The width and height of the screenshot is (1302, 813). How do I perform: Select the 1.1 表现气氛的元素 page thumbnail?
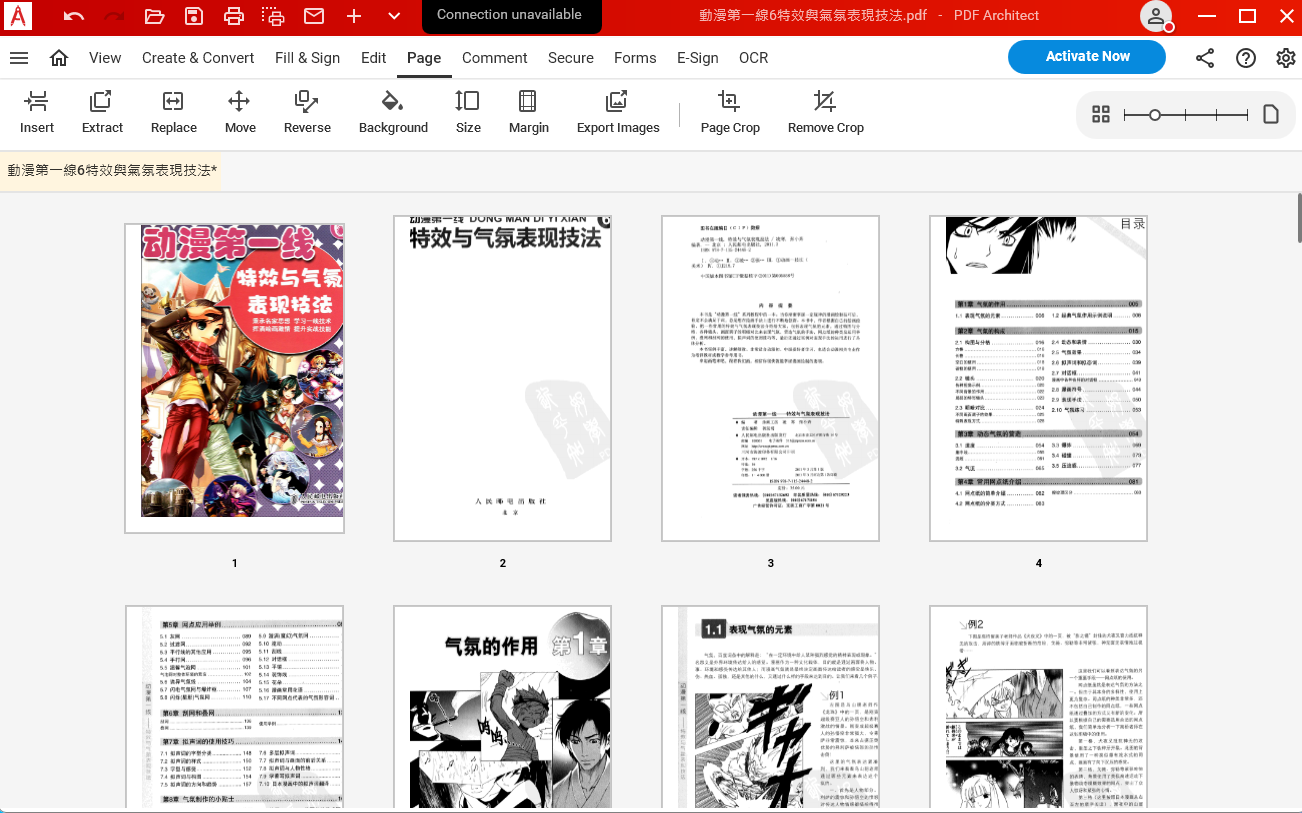(771, 706)
